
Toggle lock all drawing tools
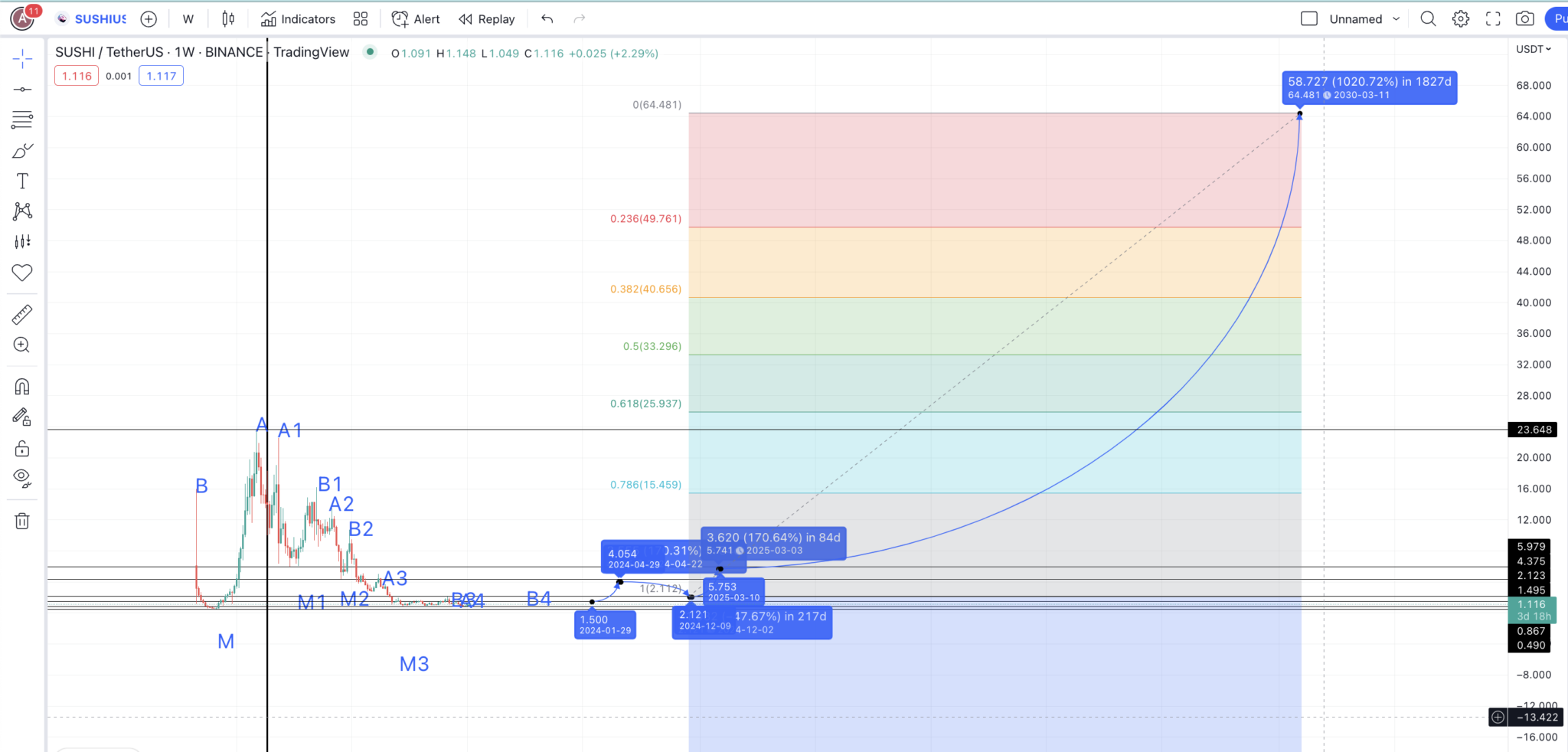(22, 448)
